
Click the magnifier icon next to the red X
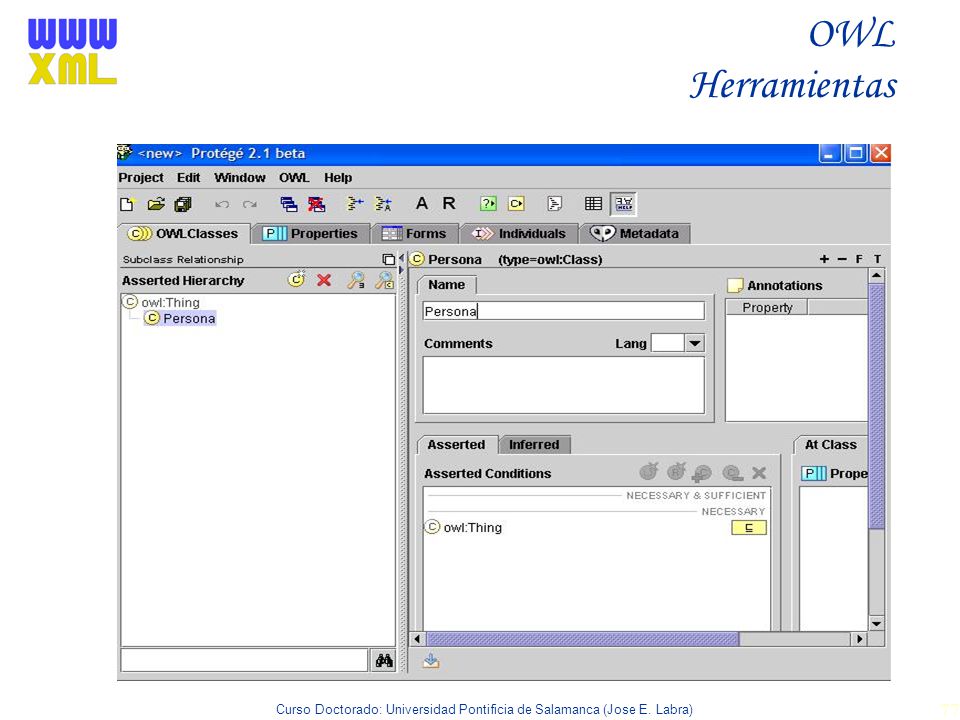[x=356, y=280]
